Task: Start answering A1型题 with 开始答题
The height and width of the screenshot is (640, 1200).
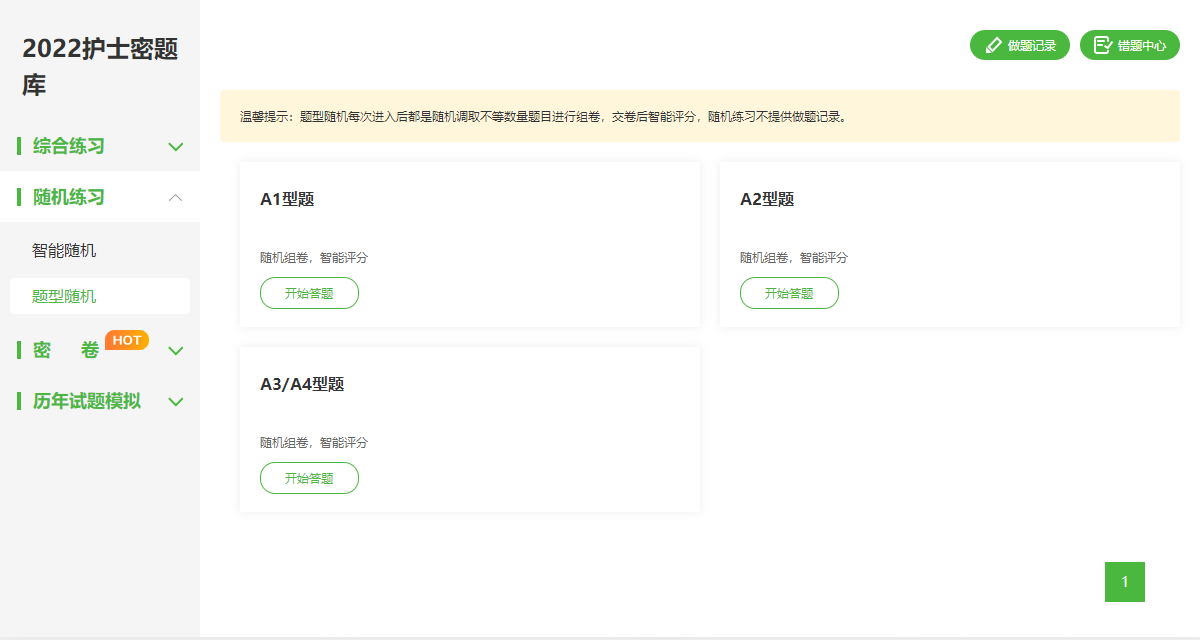Action: pyautogui.click(x=309, y=293)
